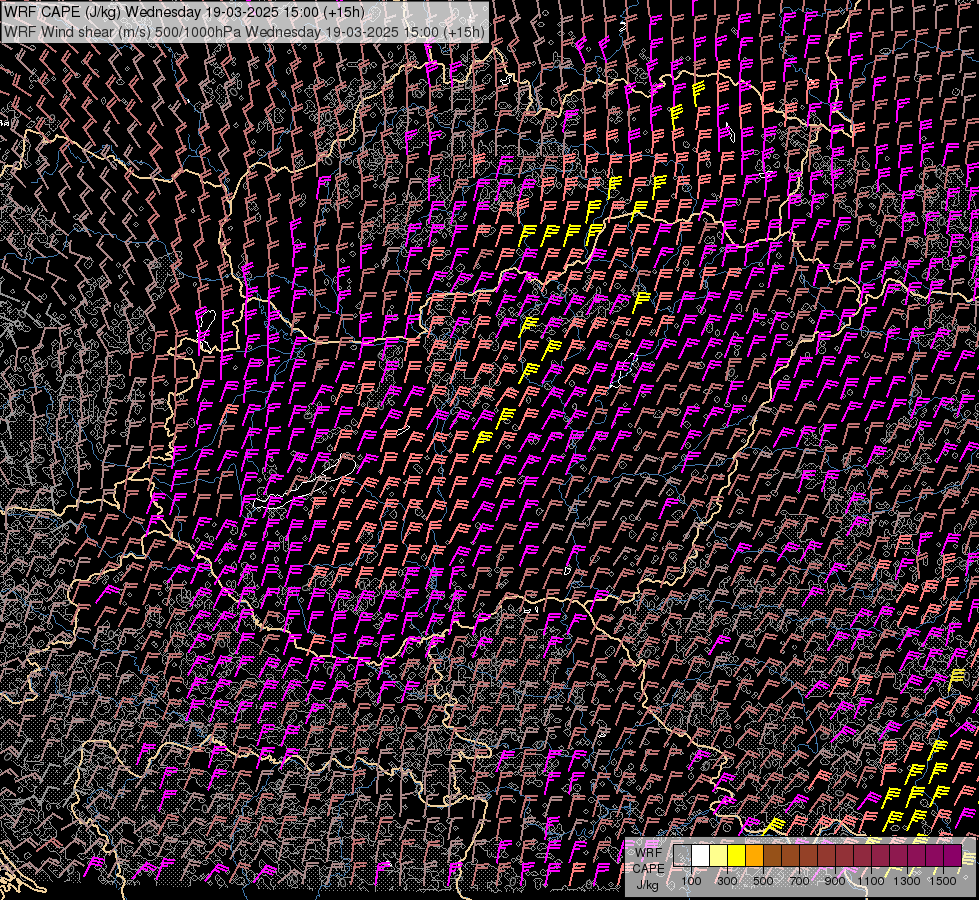Click the WRF Wind shear 500/1000hPa title line
The width and height of the screenshot is (979, 900).
(x=244, y=32)
